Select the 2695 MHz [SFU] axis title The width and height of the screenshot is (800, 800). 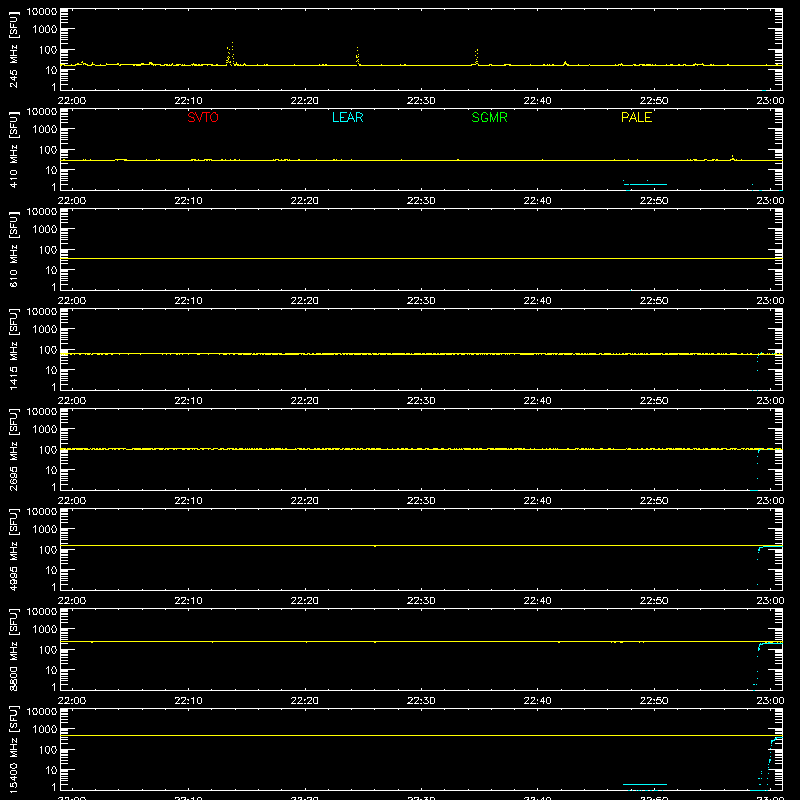pyautogui.click(x=13, y=450)
